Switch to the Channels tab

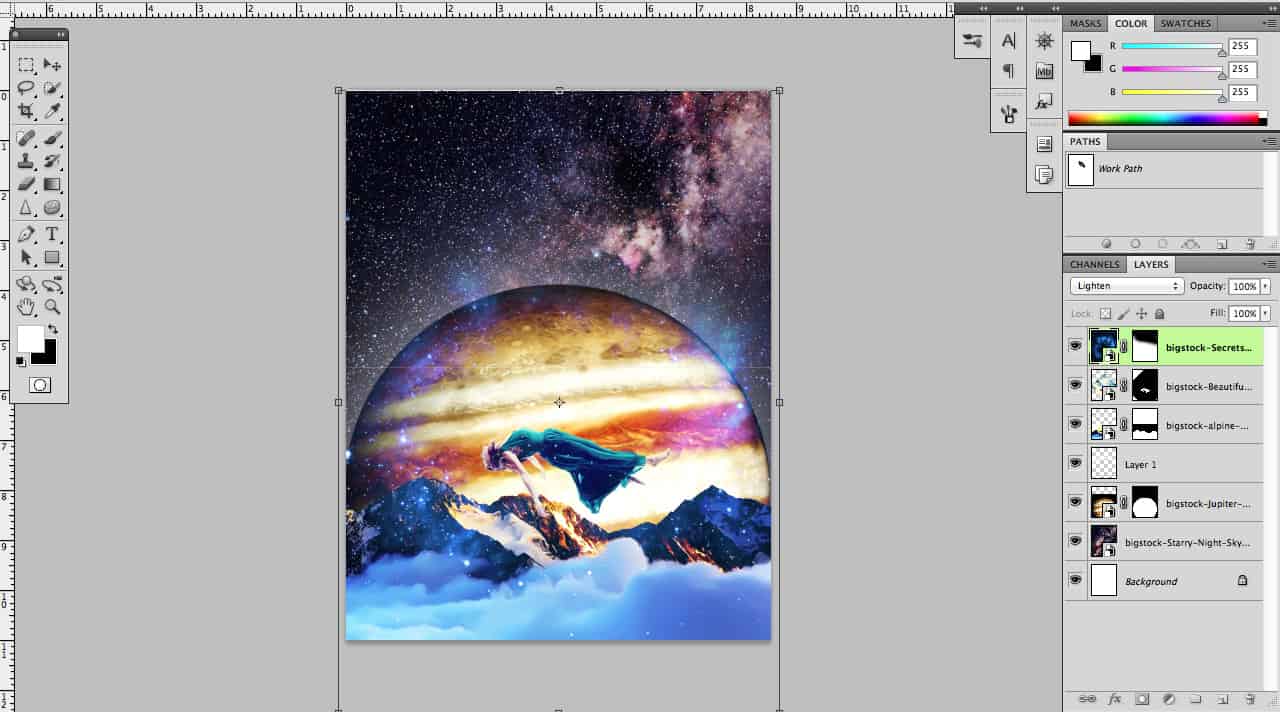click(x=1094, y=265)
